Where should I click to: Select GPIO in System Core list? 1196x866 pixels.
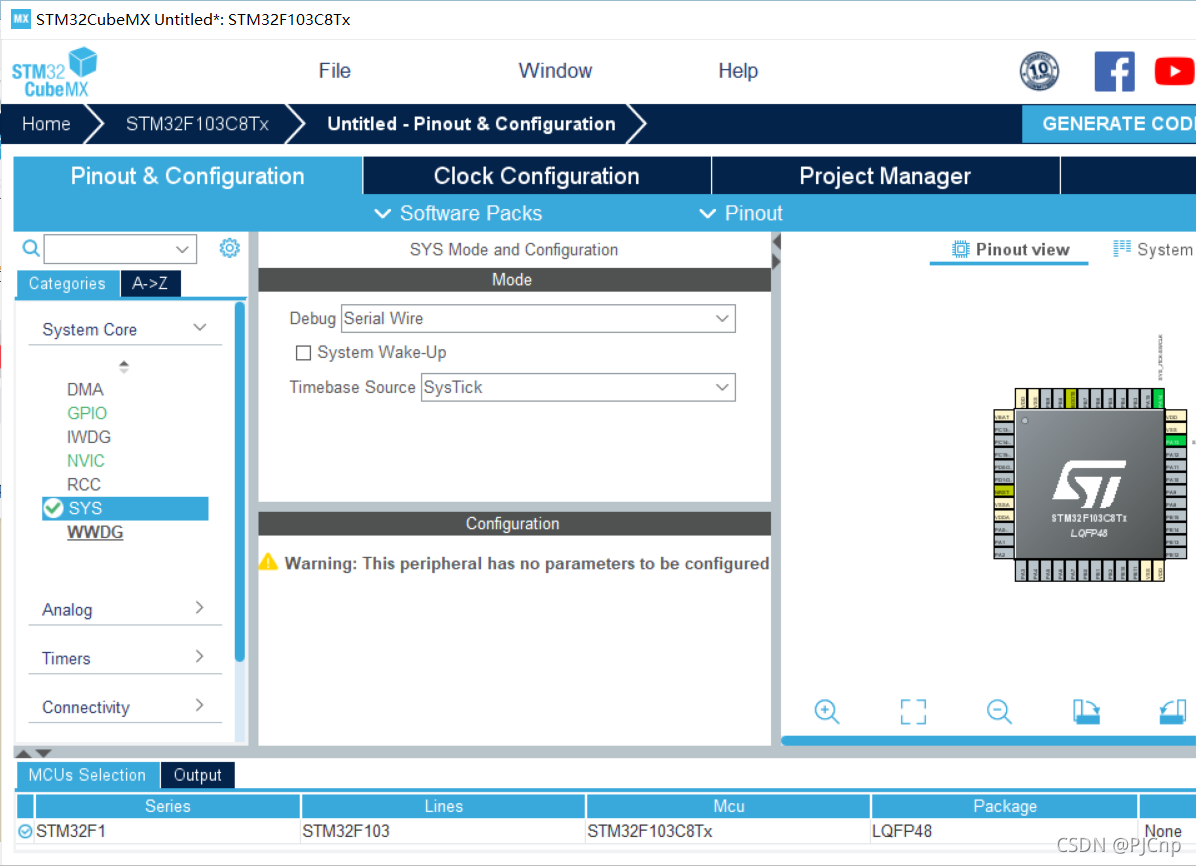pos(87,413)
